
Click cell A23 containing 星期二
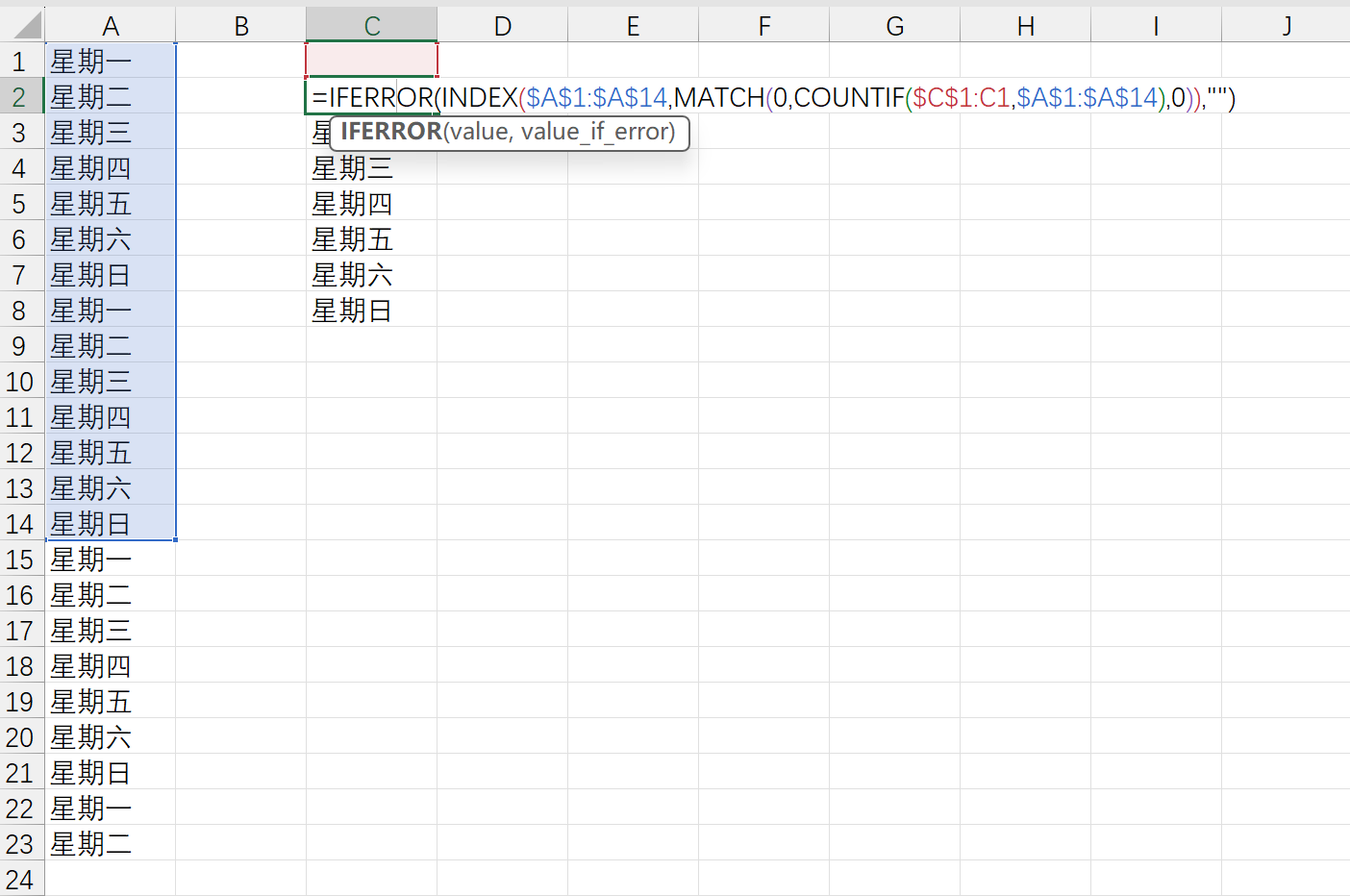[111, 843]
